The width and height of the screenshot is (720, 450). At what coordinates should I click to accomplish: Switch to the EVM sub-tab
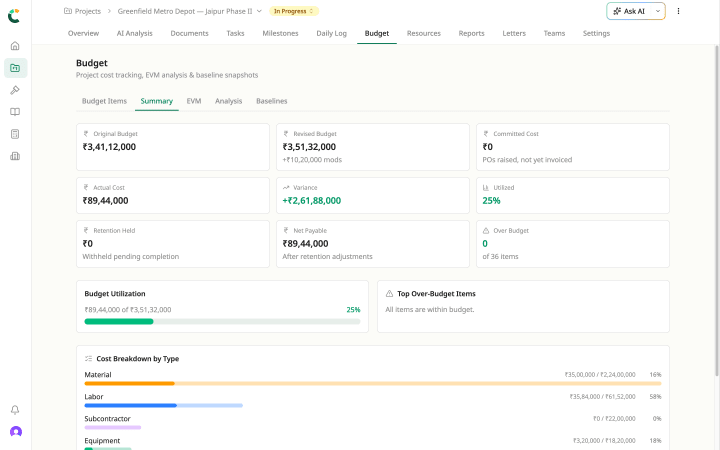point(194,101)
